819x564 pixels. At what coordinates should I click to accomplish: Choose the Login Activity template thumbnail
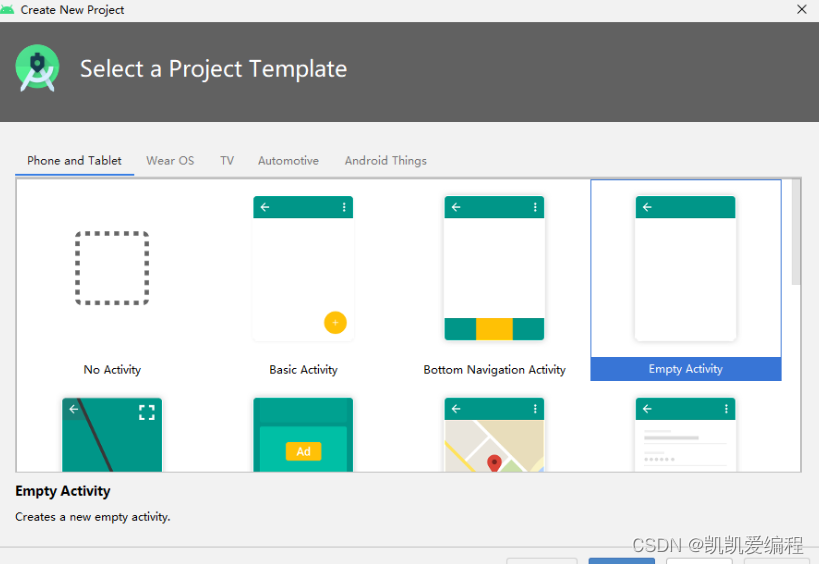coord(685,434)
